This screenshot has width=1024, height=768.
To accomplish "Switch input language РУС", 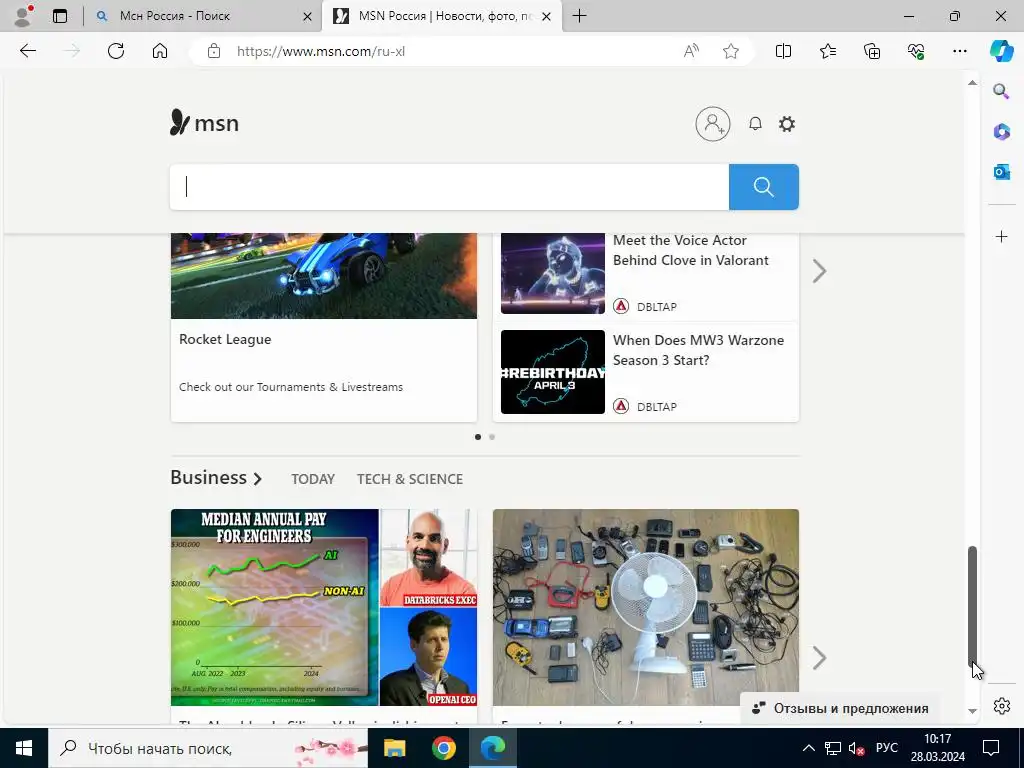I will 886,748.
